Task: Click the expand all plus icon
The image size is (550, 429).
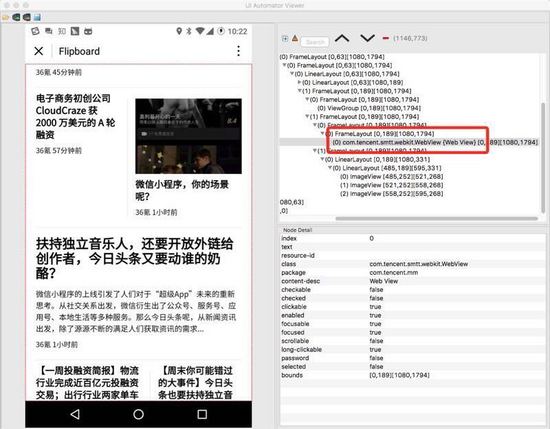Action: (x=285, y=39)
